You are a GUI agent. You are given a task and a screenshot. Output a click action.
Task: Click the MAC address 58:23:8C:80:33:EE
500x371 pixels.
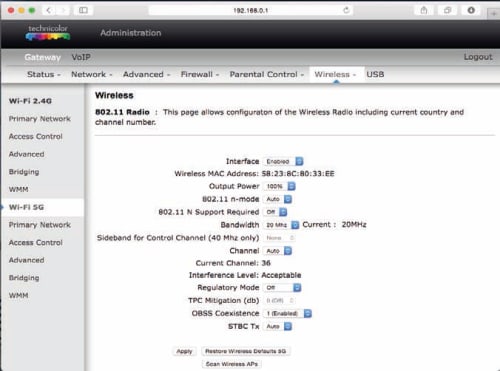pos(298,173)
